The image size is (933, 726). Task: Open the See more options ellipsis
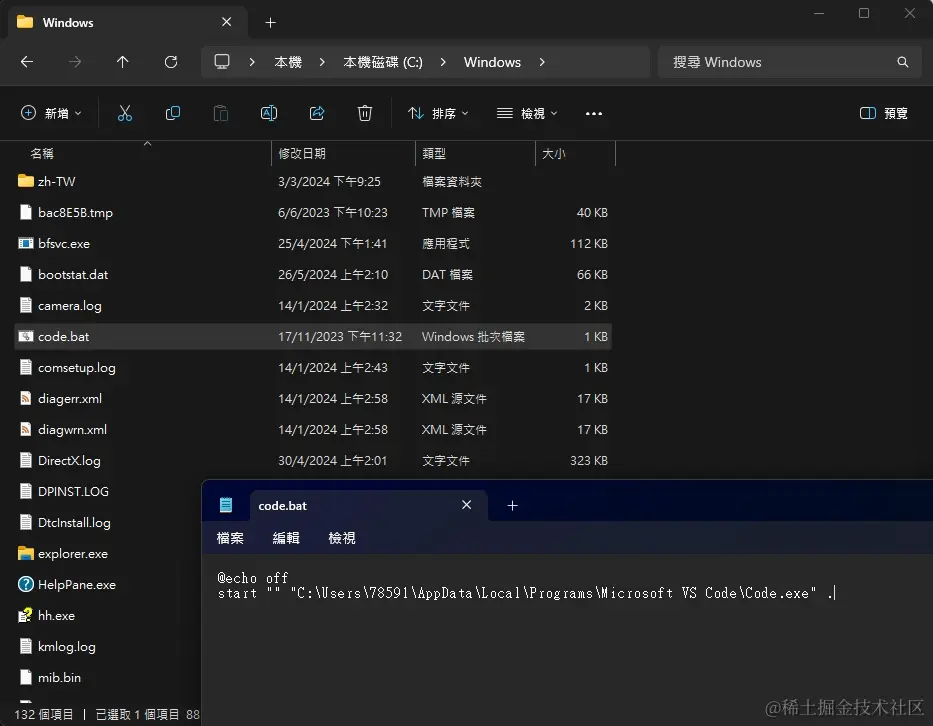click(x=594, y=114)
